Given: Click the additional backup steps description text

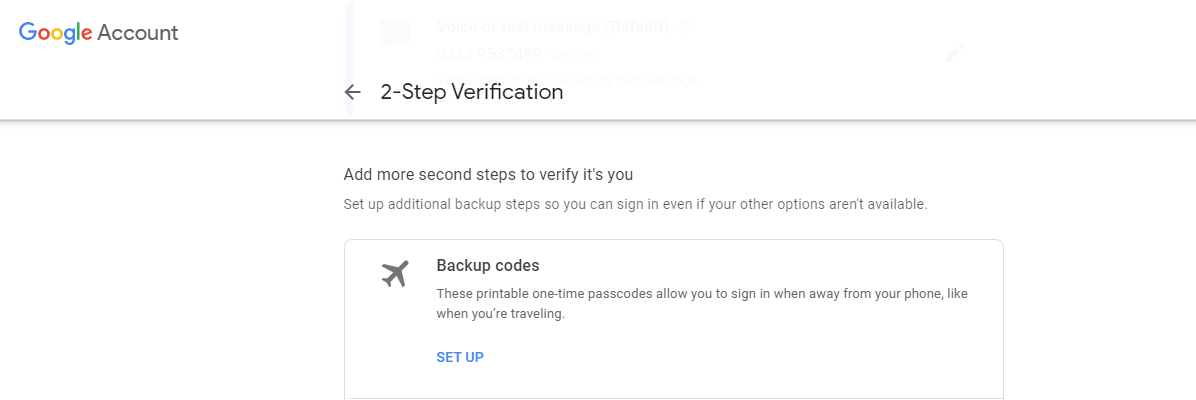Looking at the screenshot, I should tap(635, 205).
